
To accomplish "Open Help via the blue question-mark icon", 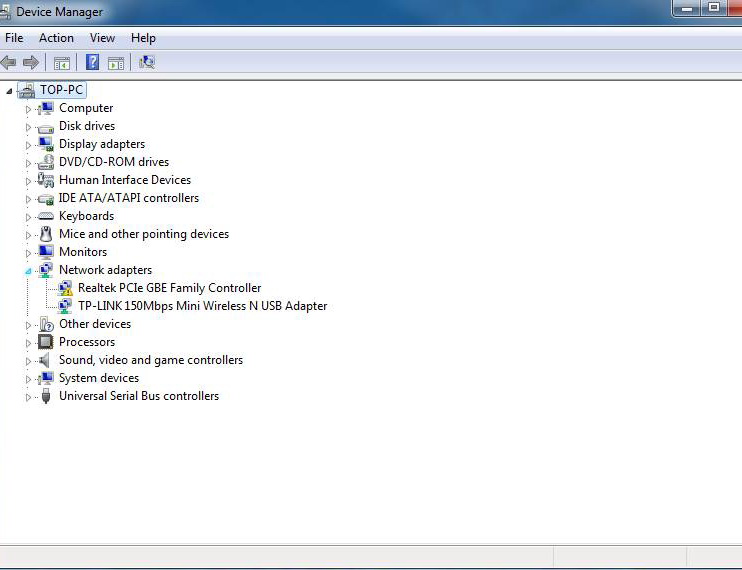I will point(92,62).
